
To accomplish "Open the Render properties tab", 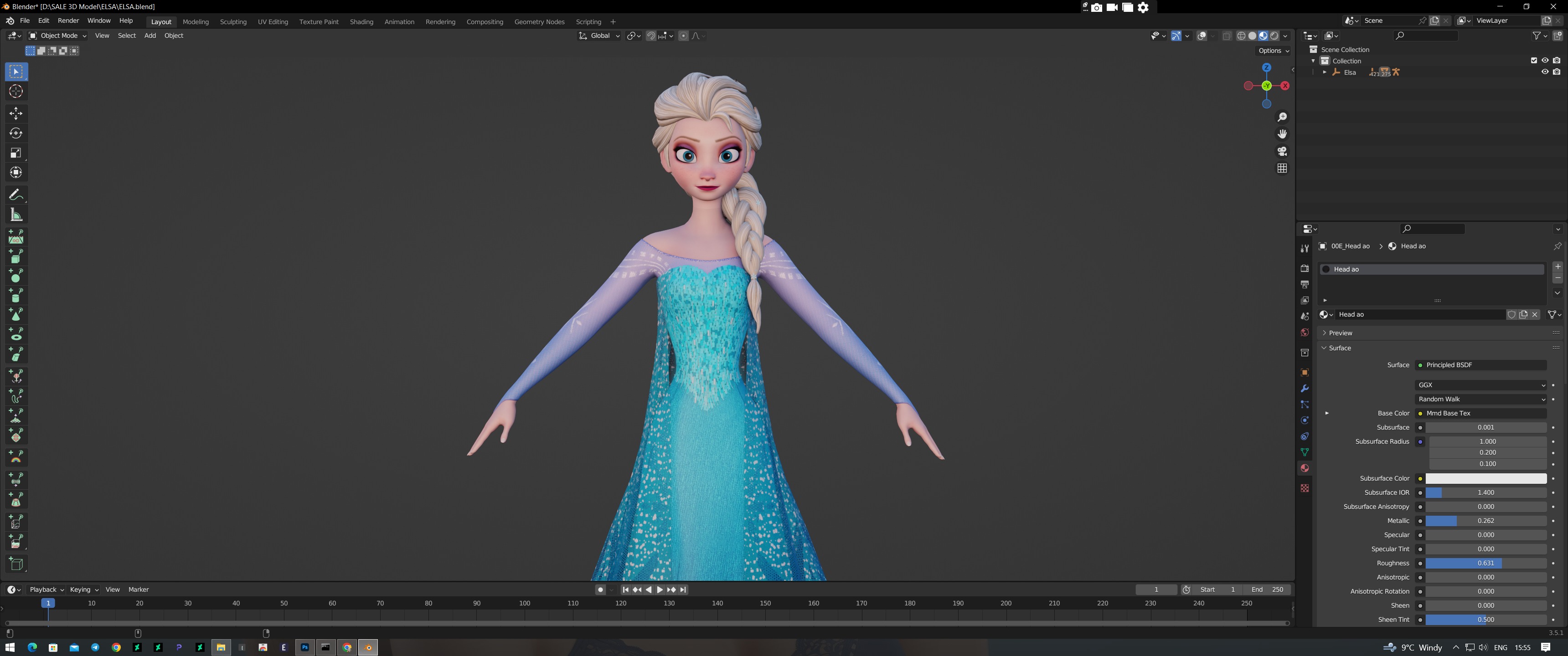I will (1305, 268).
